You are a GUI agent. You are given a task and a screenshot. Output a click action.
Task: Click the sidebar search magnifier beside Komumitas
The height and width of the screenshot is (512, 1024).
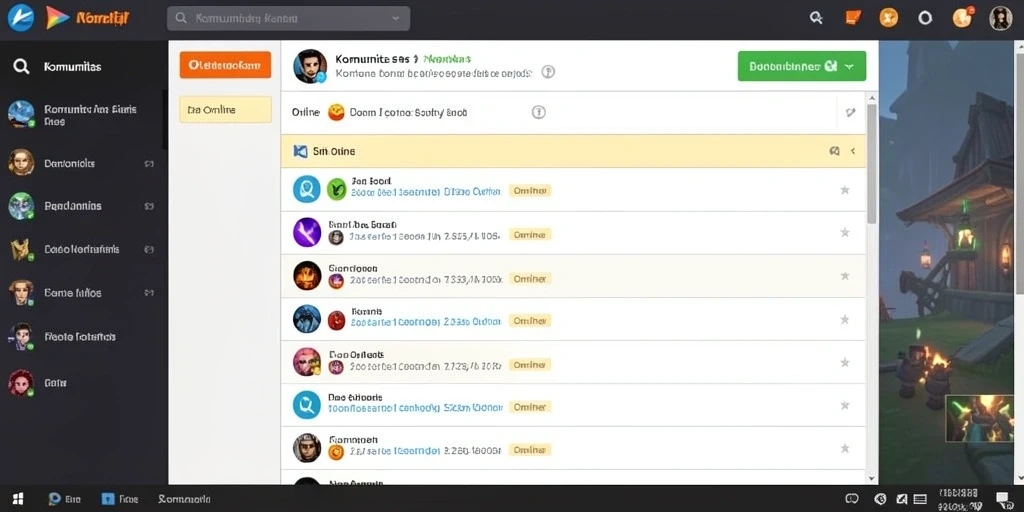click(22, 67)
